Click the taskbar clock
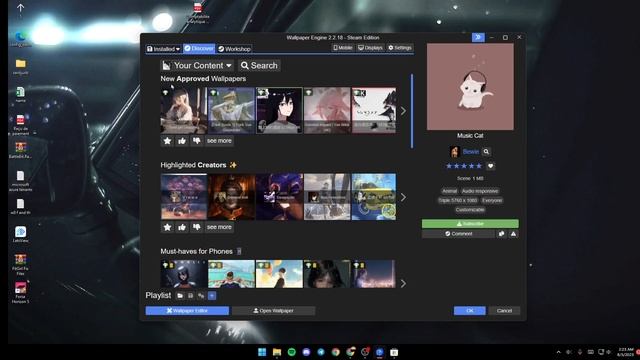 coord(625,352)
